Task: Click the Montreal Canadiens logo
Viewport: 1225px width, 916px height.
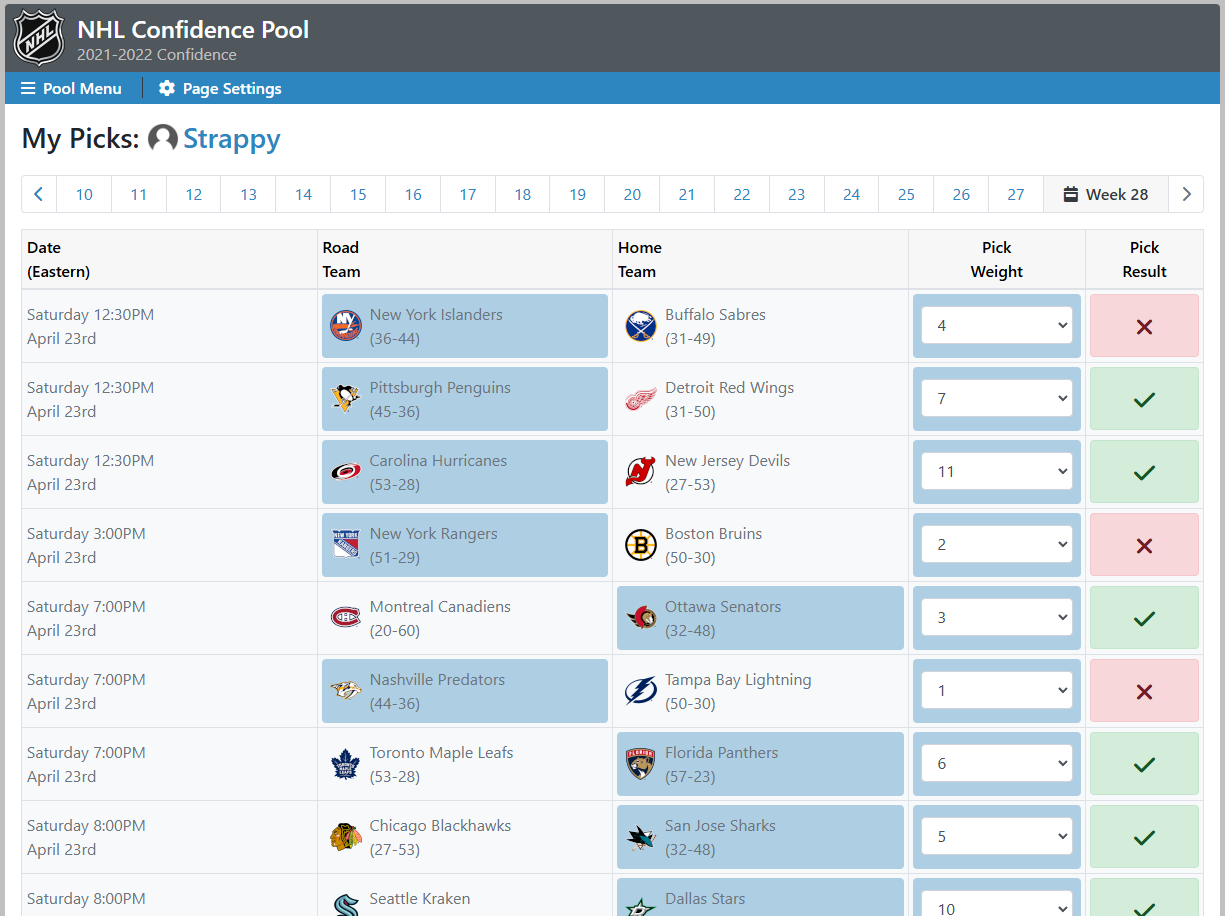Action: point(346,618)
